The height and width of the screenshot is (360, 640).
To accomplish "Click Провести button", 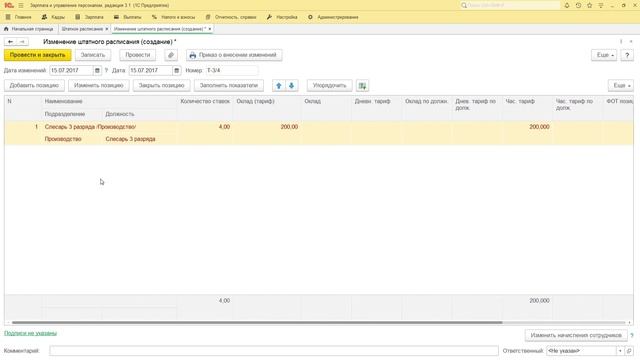I will point(138,55).
